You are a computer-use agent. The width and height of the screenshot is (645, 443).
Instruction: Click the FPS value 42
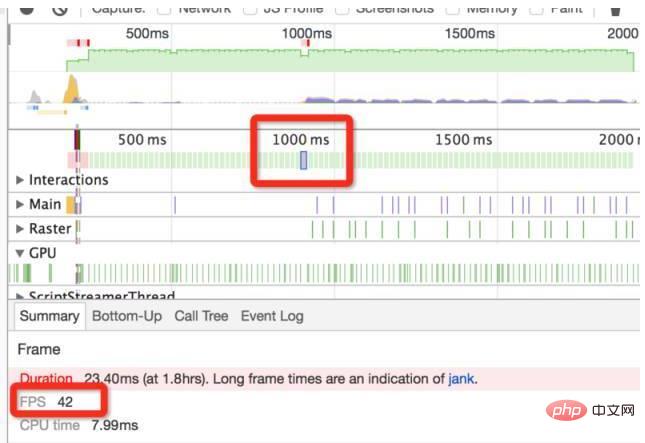[x=65, y=401]
